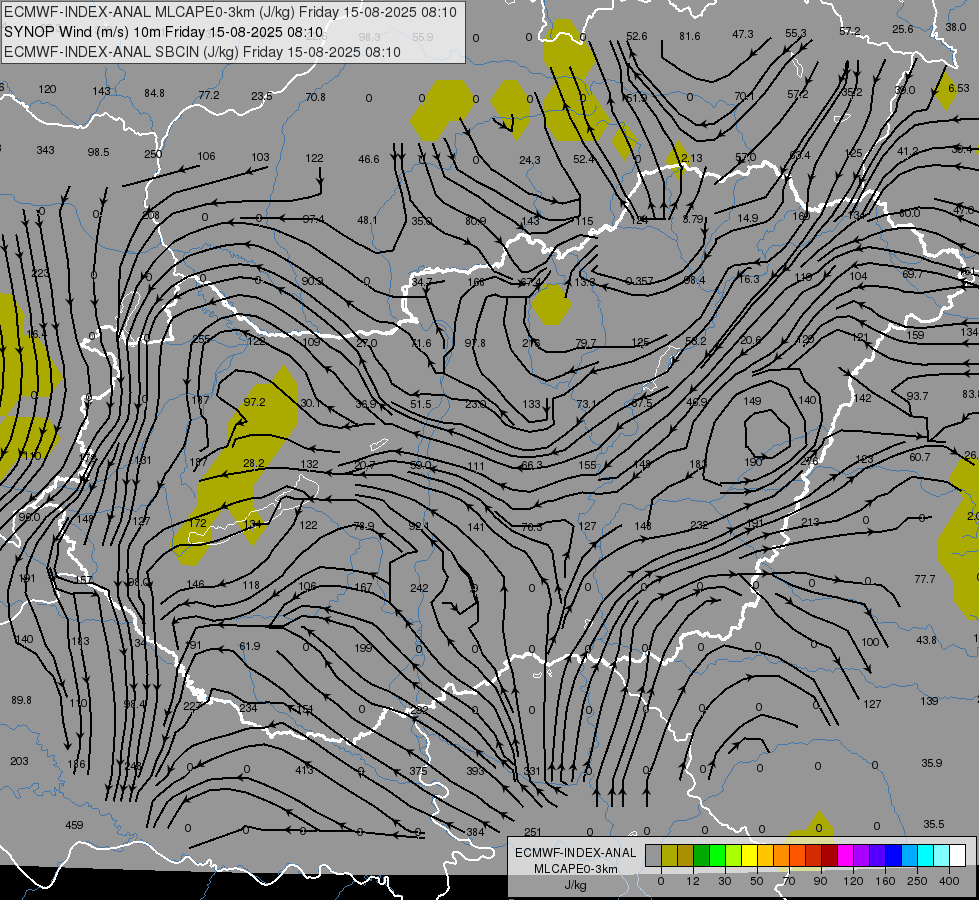Click the map value 8.79

(x=693, y=219)
